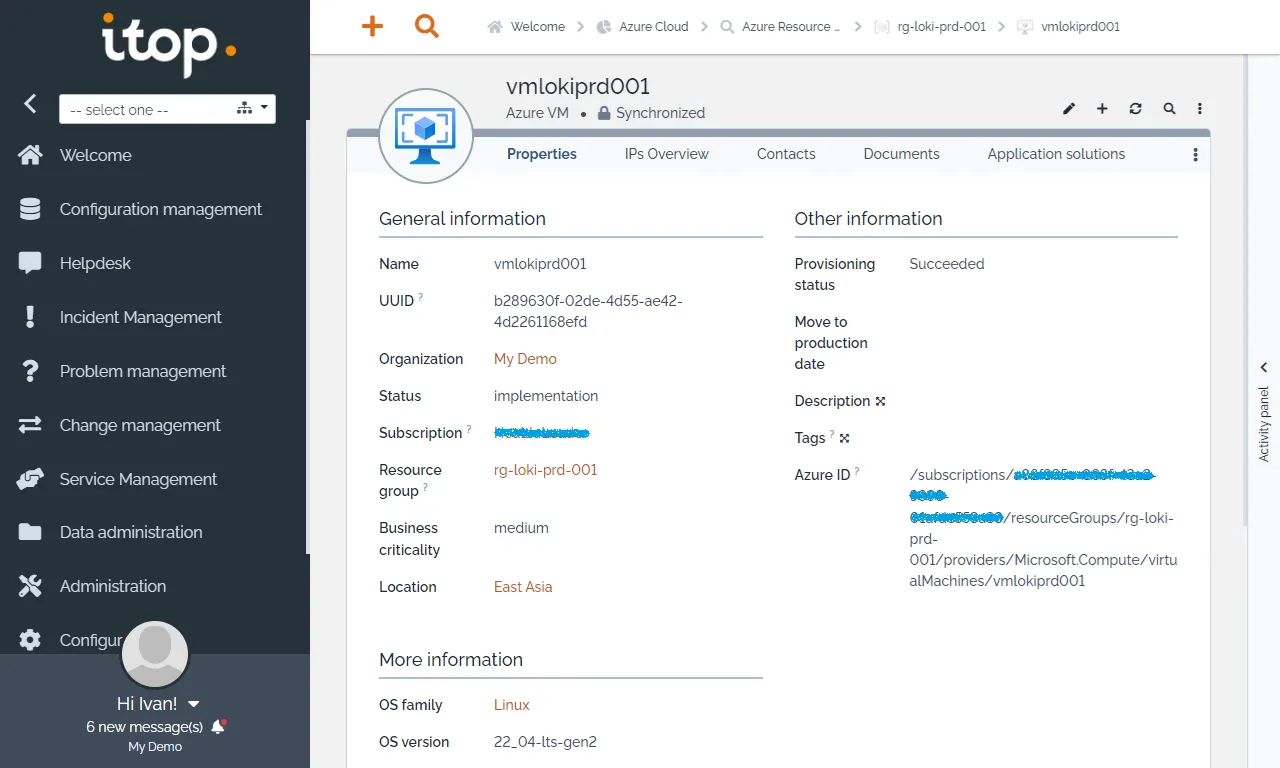This screenshot has width=1280, height=768.
Task: Go to Welcome breadcrumb
Action: tap(526, 27)
